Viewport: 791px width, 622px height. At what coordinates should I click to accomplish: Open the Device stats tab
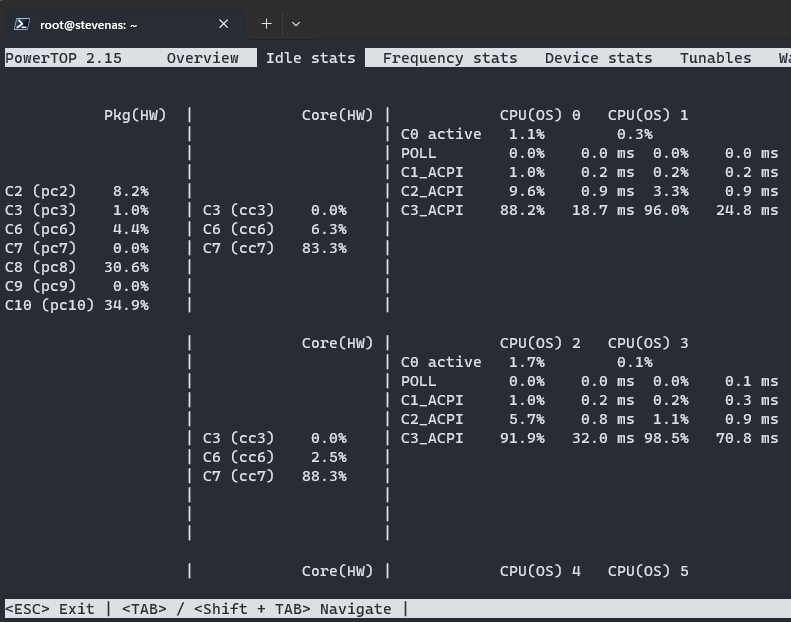point(598,58)
